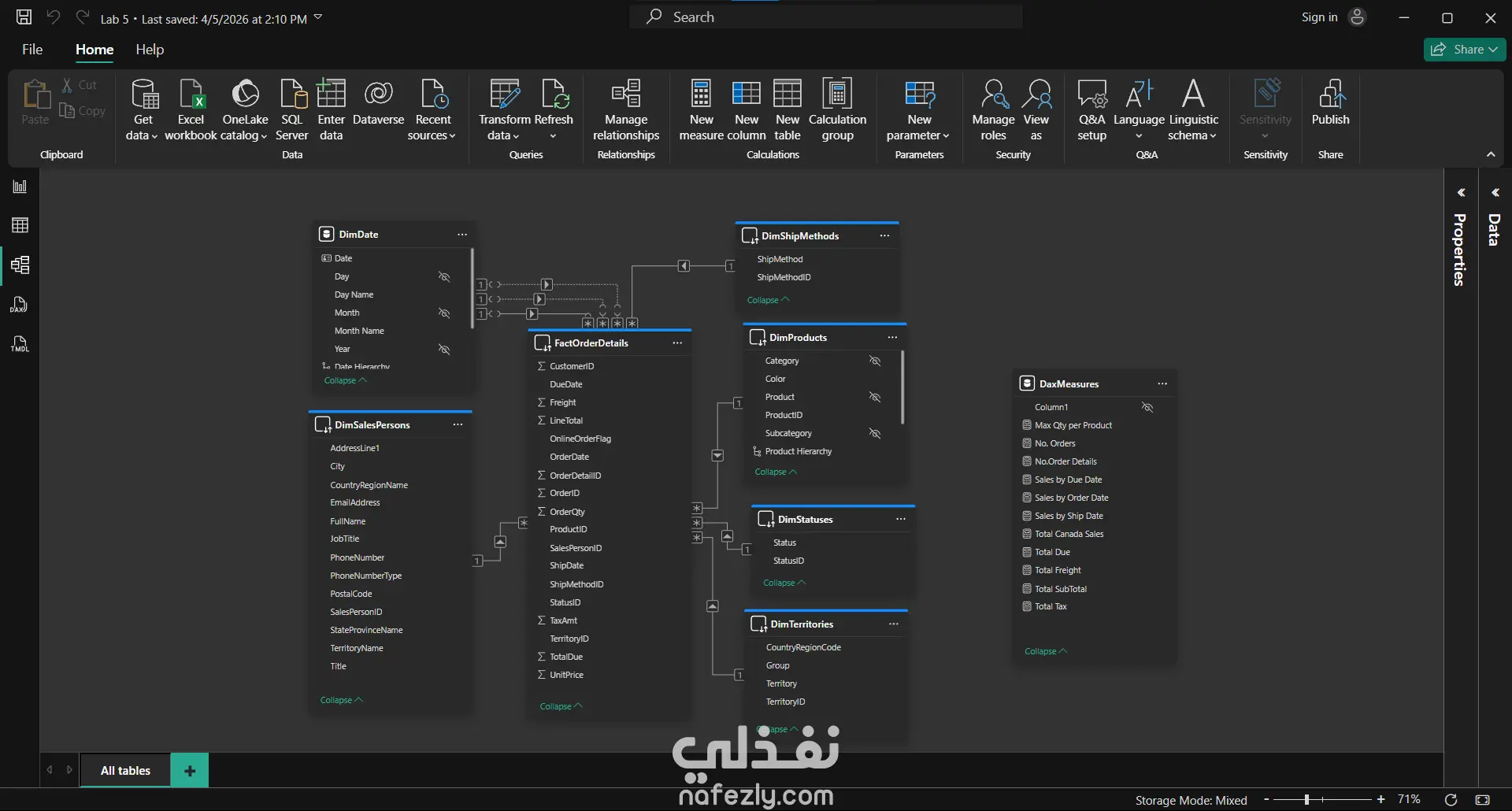1512x811 pixels.
Task: Click the zoom out minus button
Action: 1266,800
